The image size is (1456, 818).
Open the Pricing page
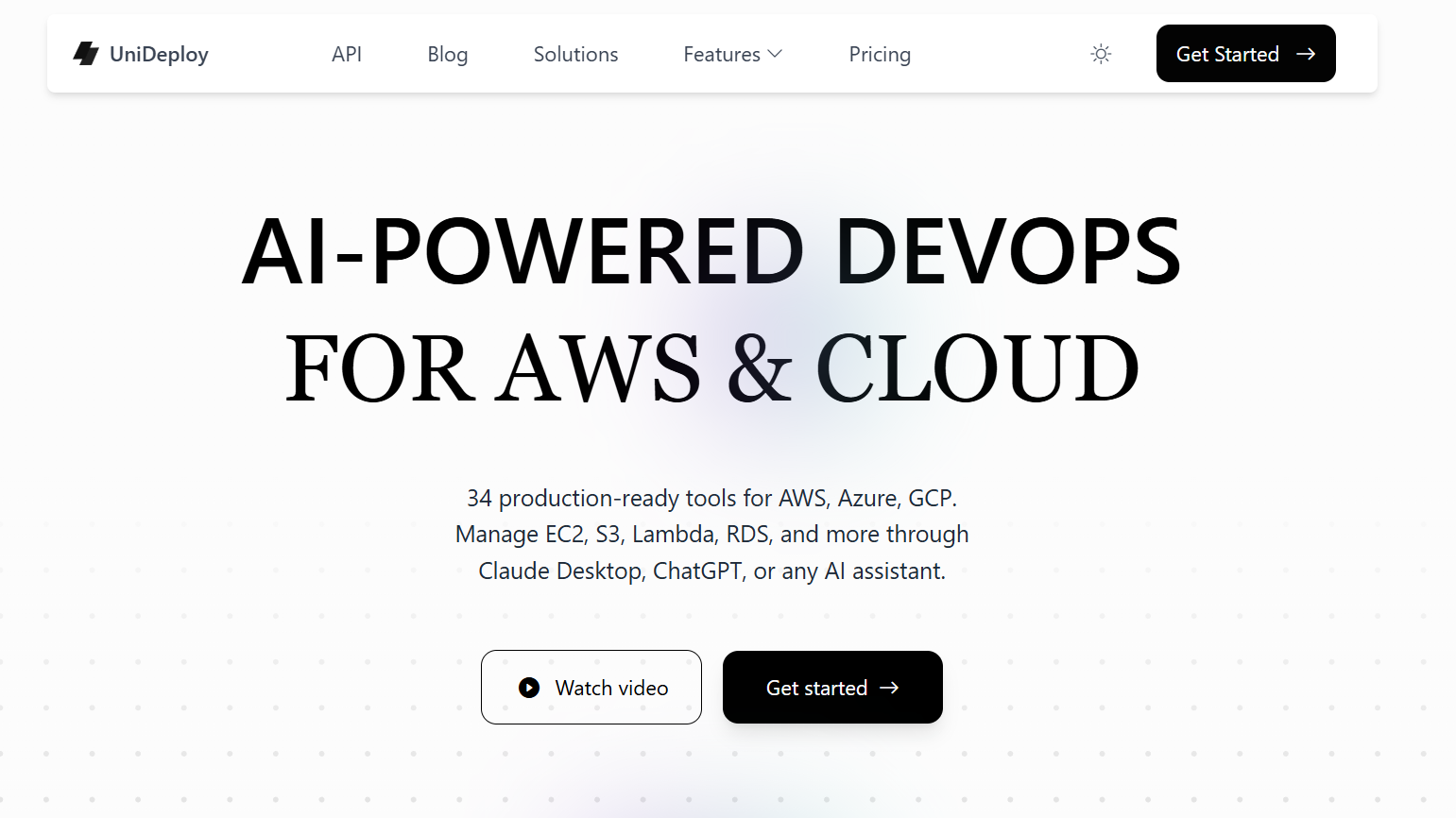(x=880, y=55)
